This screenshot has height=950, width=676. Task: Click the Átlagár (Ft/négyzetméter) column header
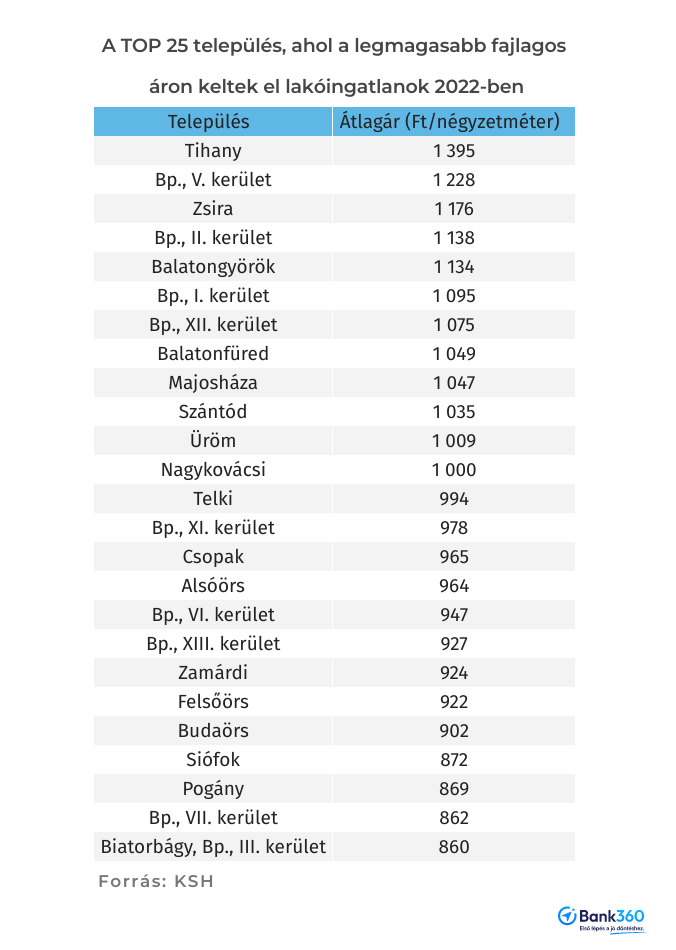[x=453, y=122]
